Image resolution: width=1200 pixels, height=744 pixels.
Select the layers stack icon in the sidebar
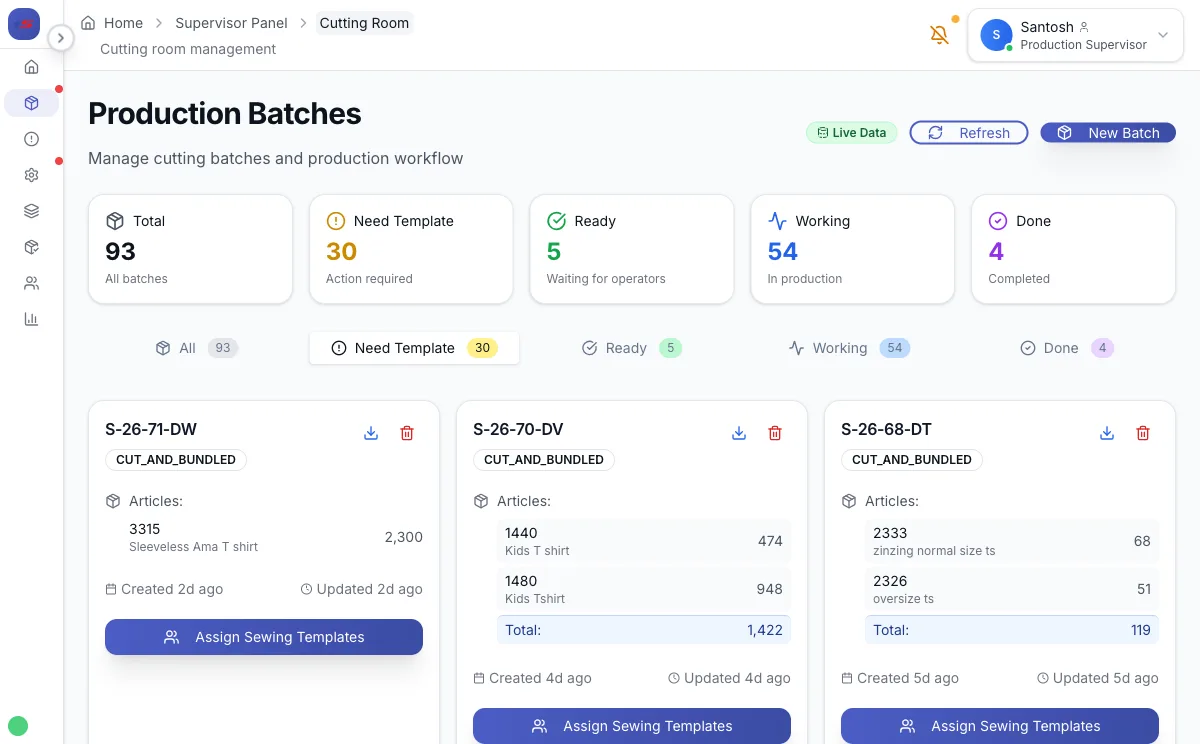coord(30,210)
